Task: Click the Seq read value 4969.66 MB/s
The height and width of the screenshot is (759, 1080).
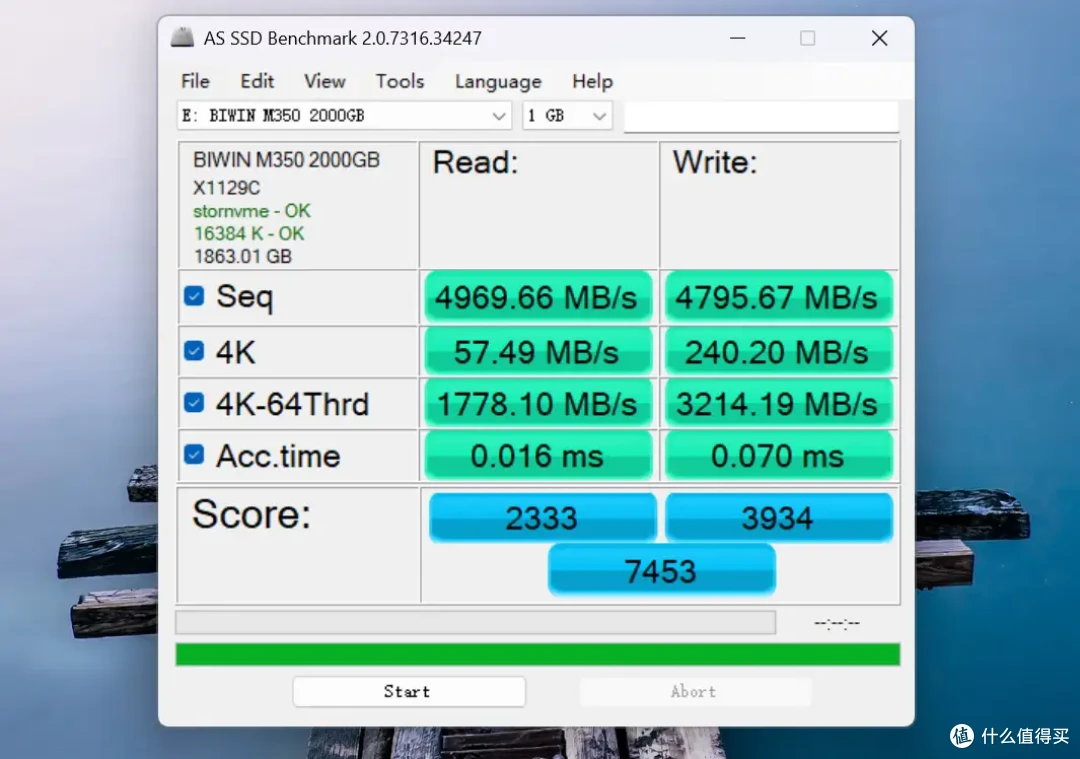Action: coord(538,298)
